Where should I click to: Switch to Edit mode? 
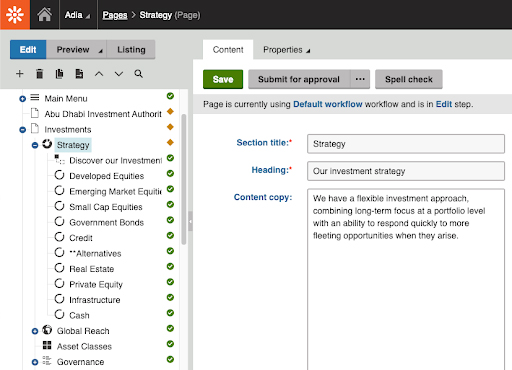pos(28,50)
